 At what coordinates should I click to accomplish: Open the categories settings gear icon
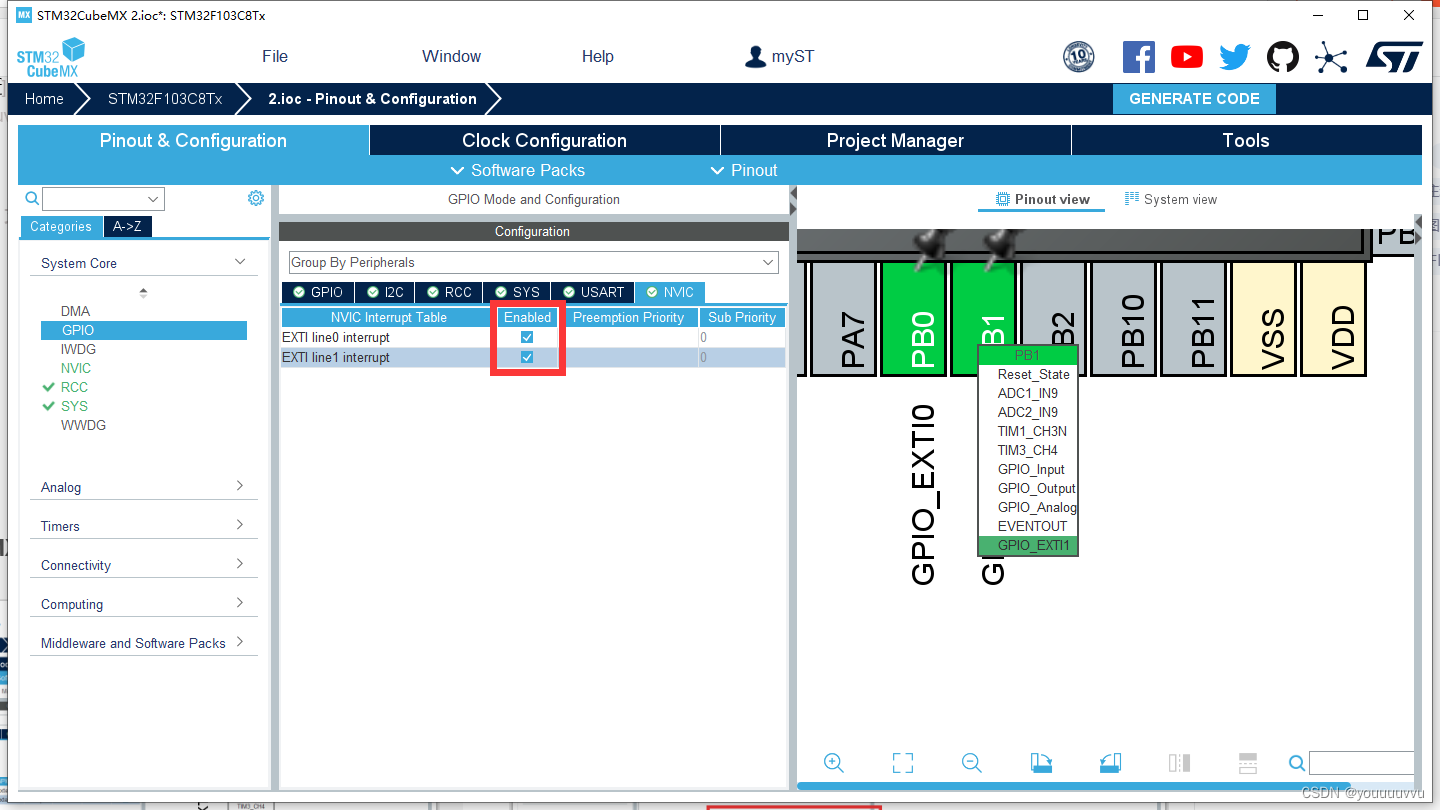click(256, 198)
